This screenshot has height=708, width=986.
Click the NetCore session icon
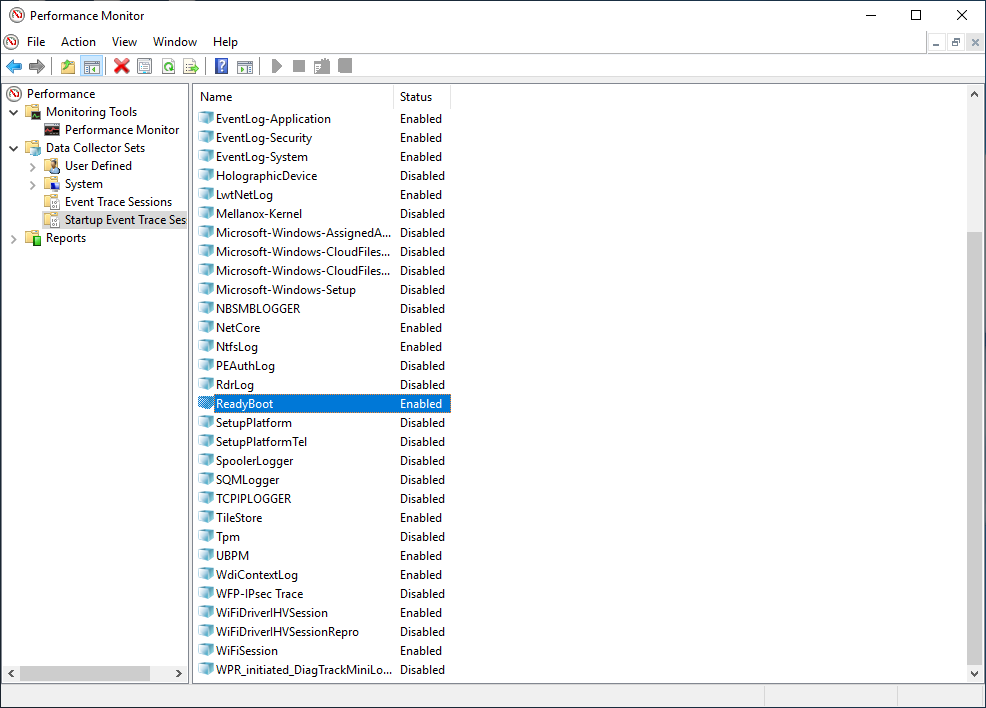[206, 327]
